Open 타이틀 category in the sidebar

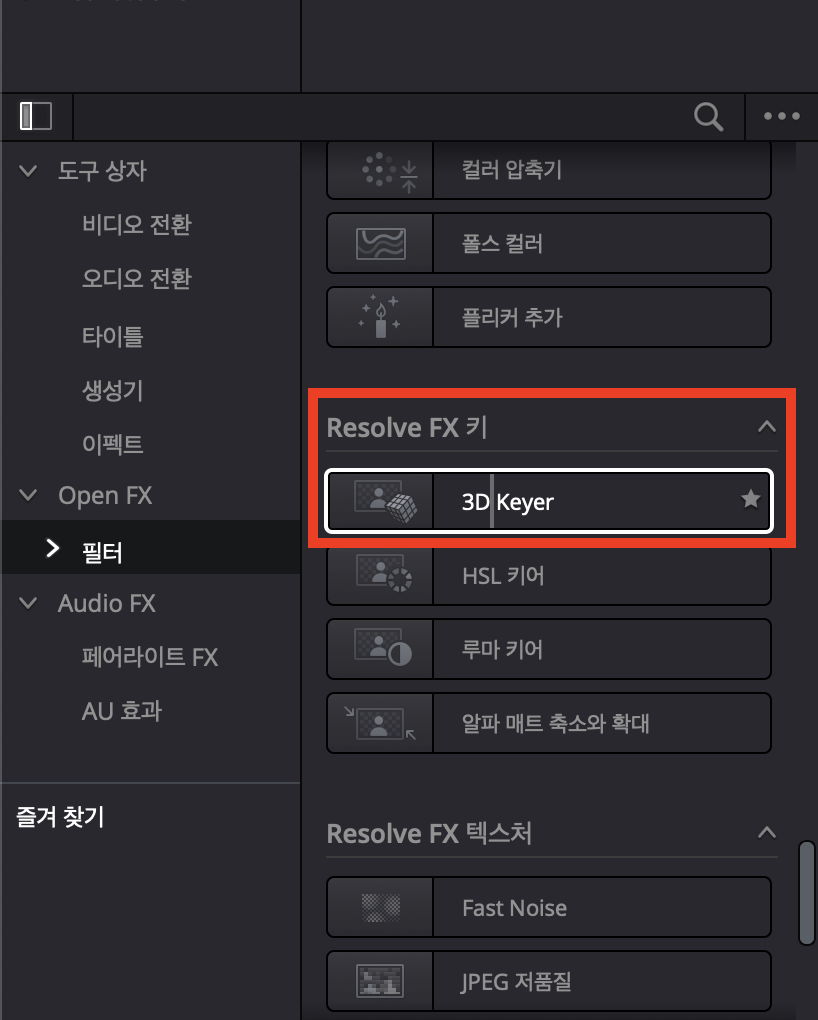coord(113,336)
